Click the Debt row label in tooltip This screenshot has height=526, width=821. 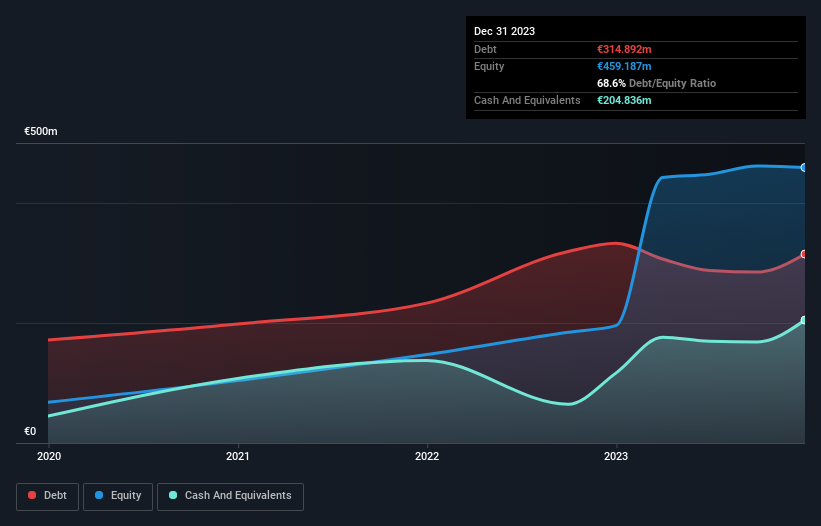tap(485, 49)
